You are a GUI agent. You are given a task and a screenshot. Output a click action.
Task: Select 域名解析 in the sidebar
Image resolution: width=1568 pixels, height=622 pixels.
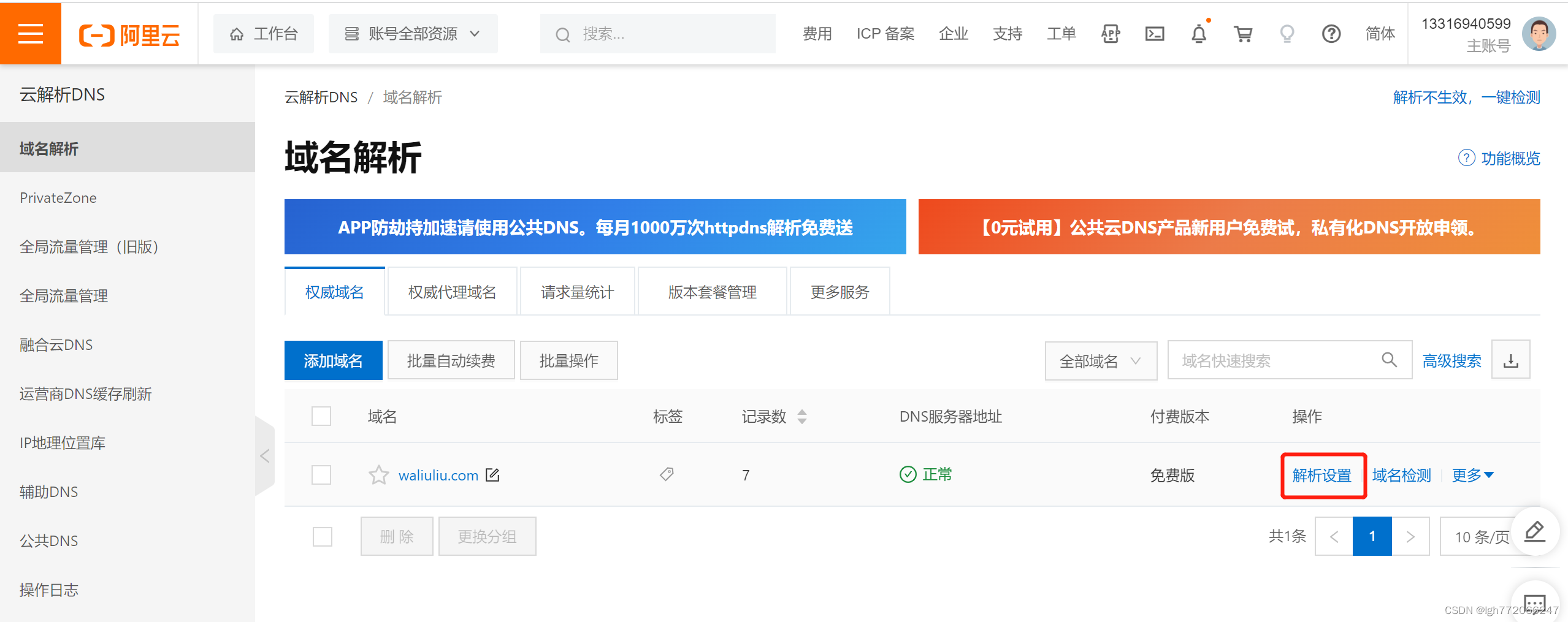point(128,148)
